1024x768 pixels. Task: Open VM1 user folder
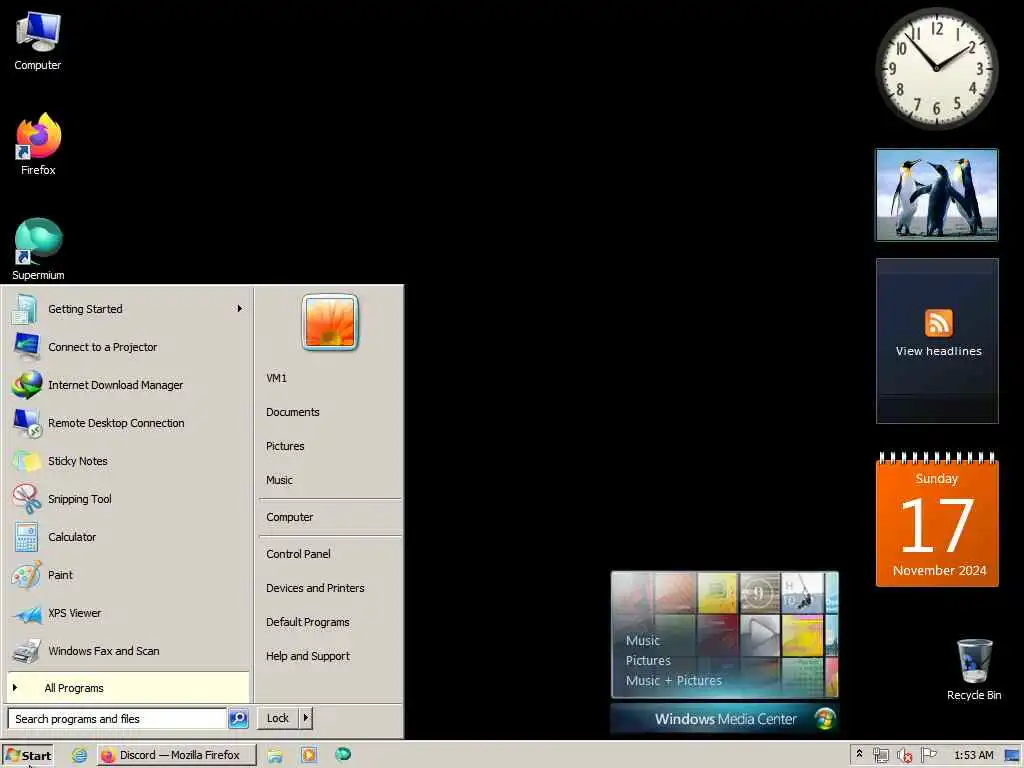(276, 378)
